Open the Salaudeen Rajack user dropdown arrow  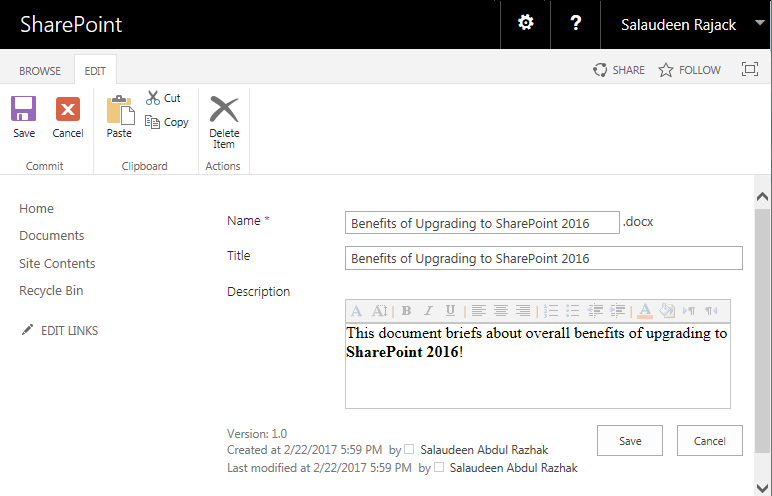coord(760,23)
